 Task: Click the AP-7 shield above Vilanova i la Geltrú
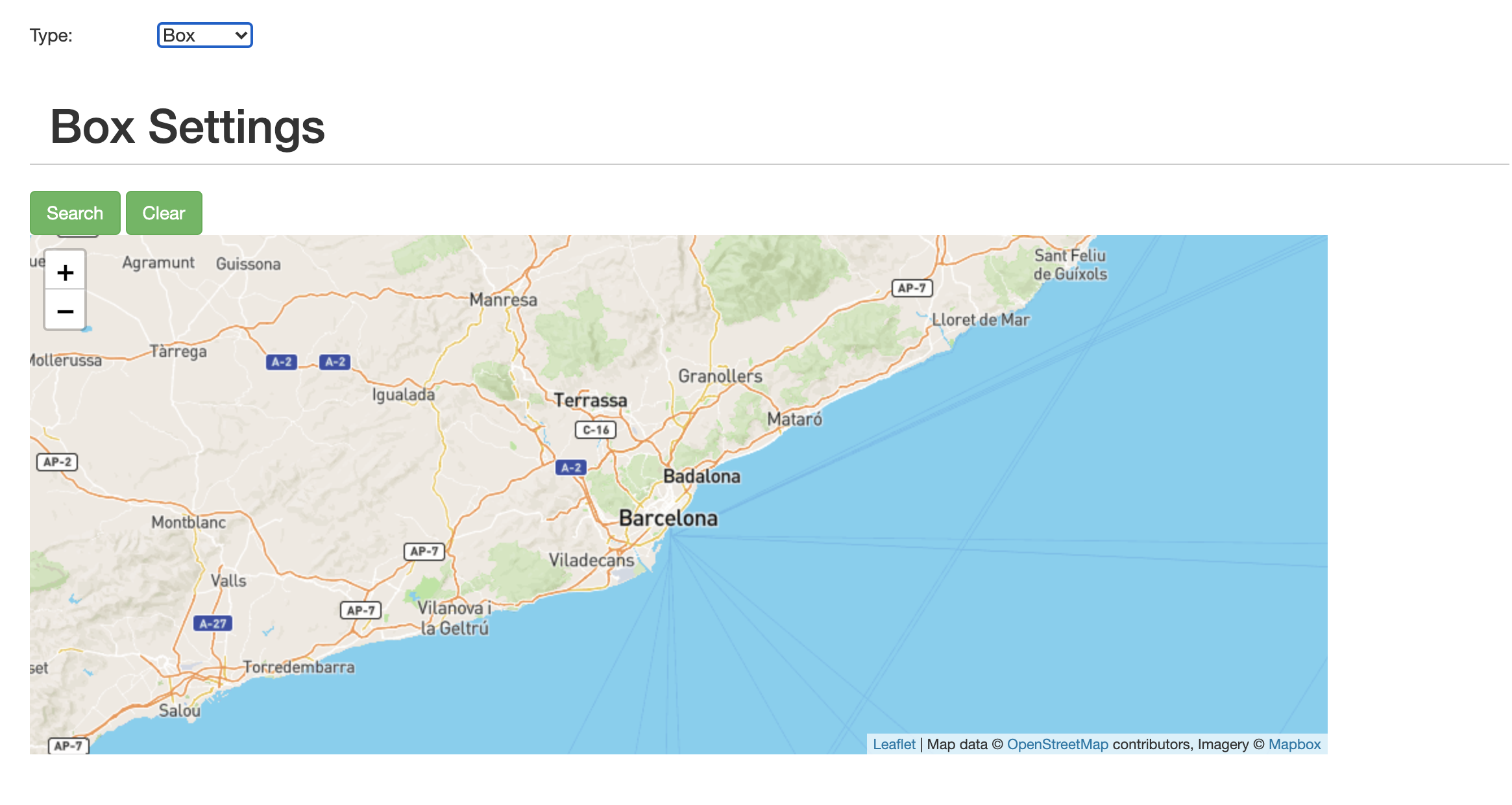424,551
